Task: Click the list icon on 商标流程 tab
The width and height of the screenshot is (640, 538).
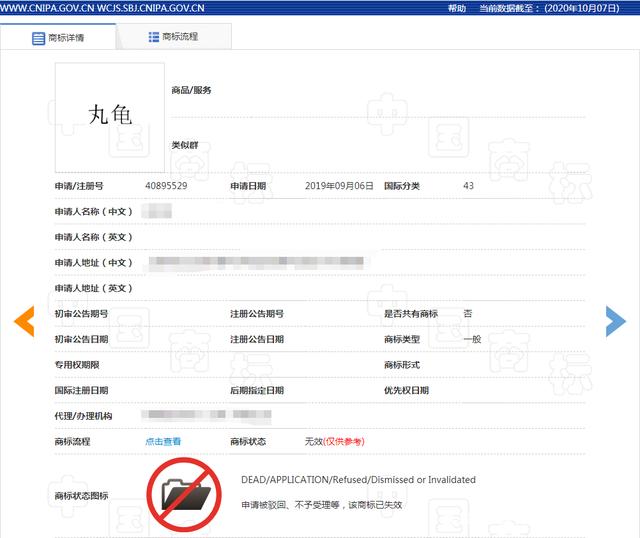Action: [x=154, y=37]
